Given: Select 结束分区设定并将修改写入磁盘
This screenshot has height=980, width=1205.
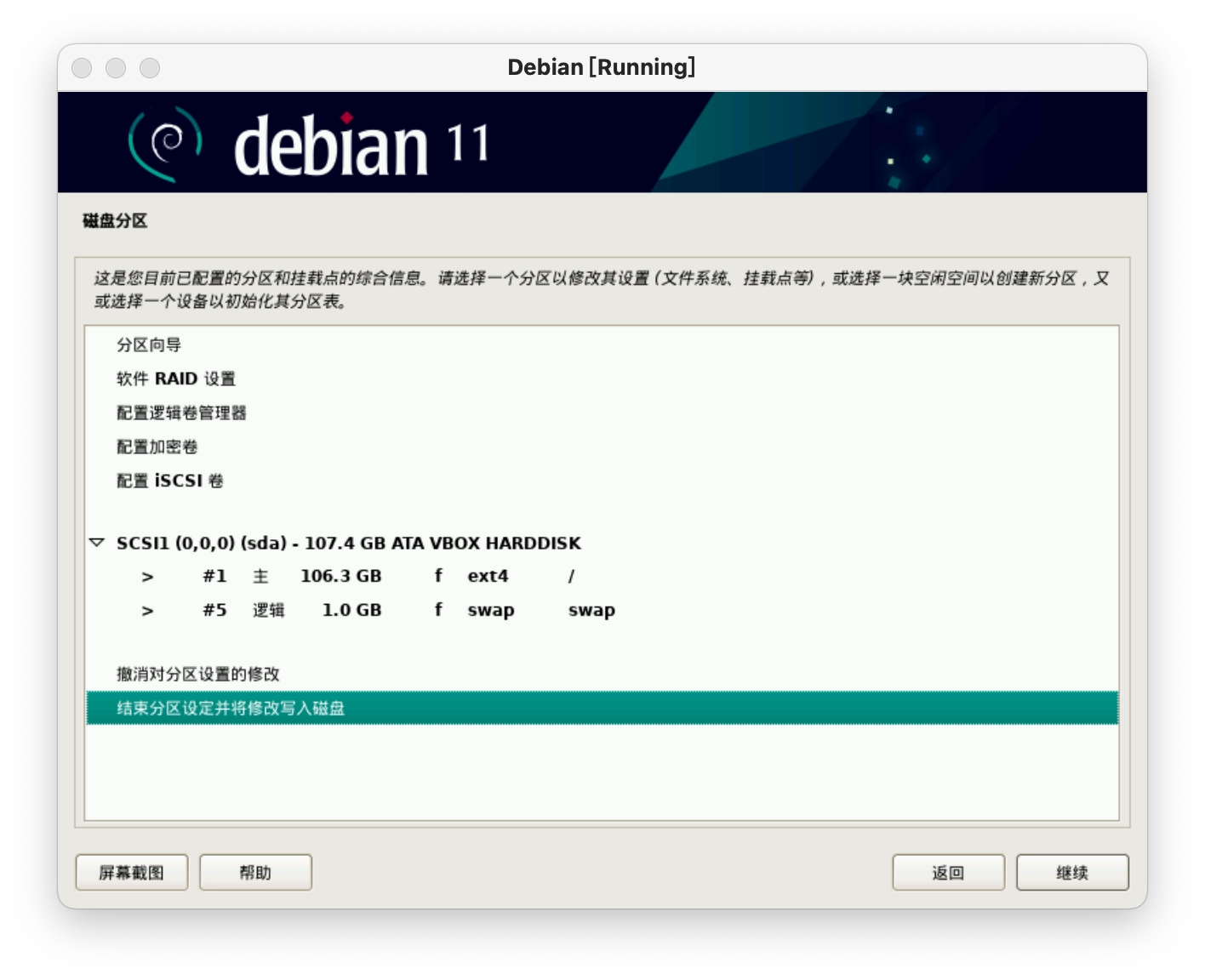Looking at the screenshot, I should tap(602, 708).
